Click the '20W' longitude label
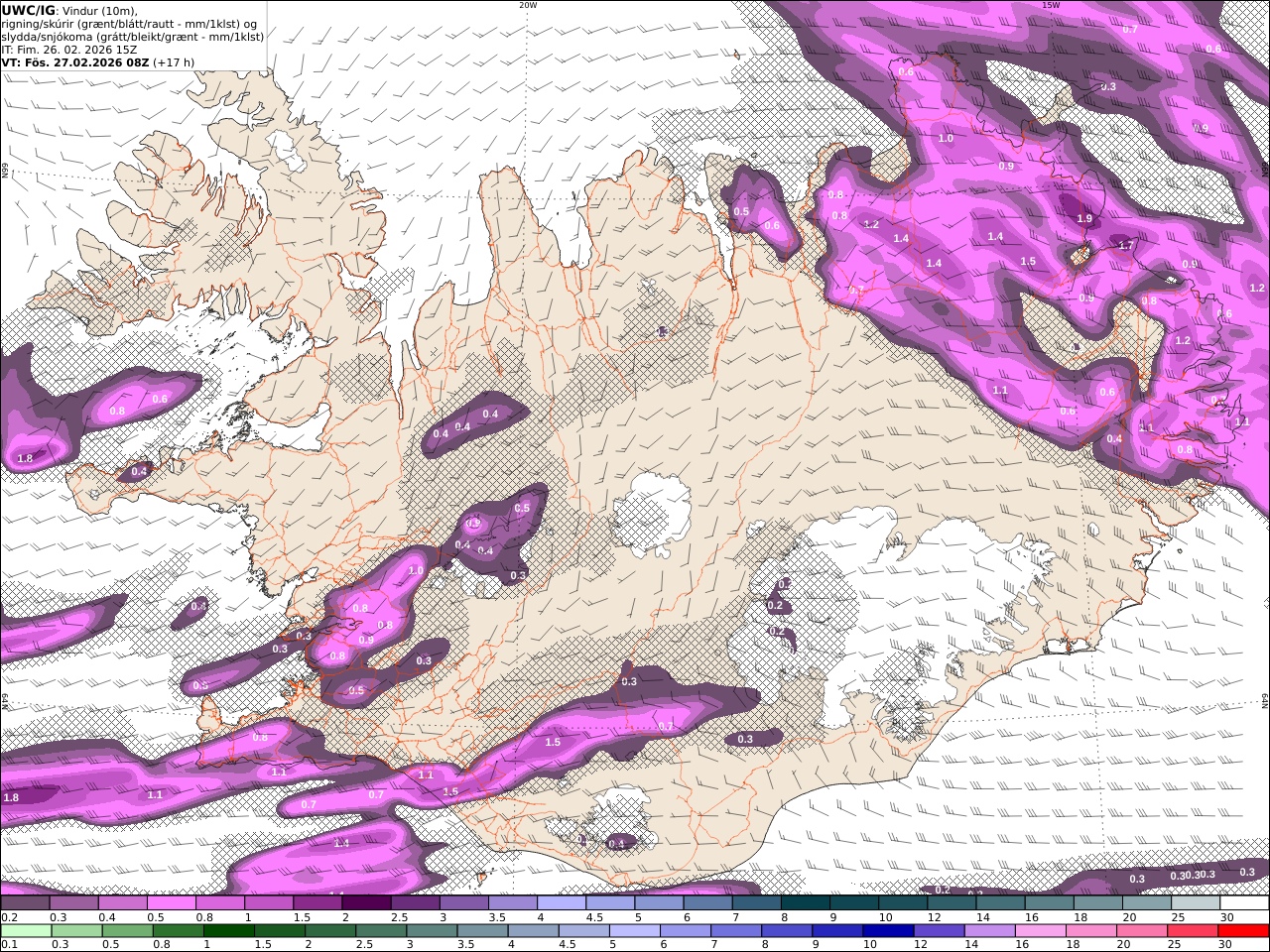The width and height of the screenshot is (1270, 952). click(x=528, y=5)
